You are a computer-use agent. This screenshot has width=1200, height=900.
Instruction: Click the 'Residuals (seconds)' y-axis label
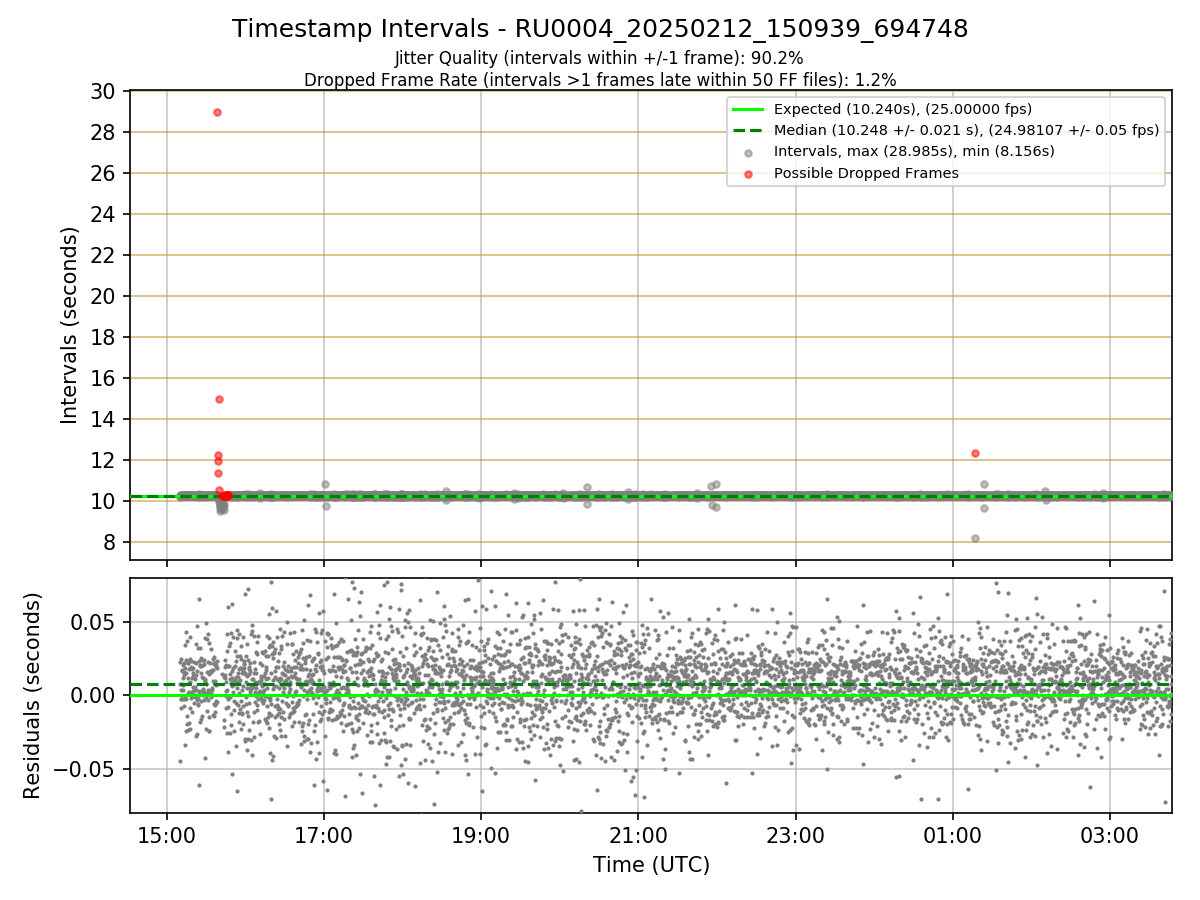pos(32,695)
